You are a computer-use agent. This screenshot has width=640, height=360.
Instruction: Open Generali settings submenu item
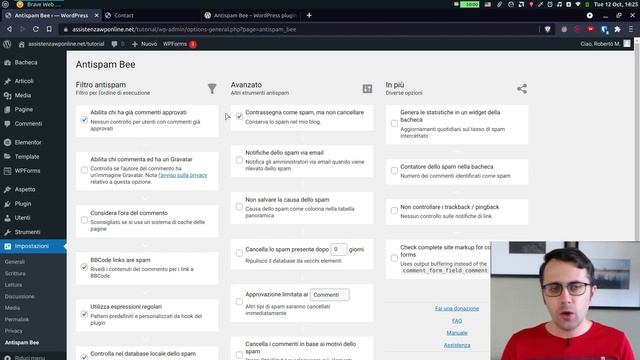click(x=15, y=262)
